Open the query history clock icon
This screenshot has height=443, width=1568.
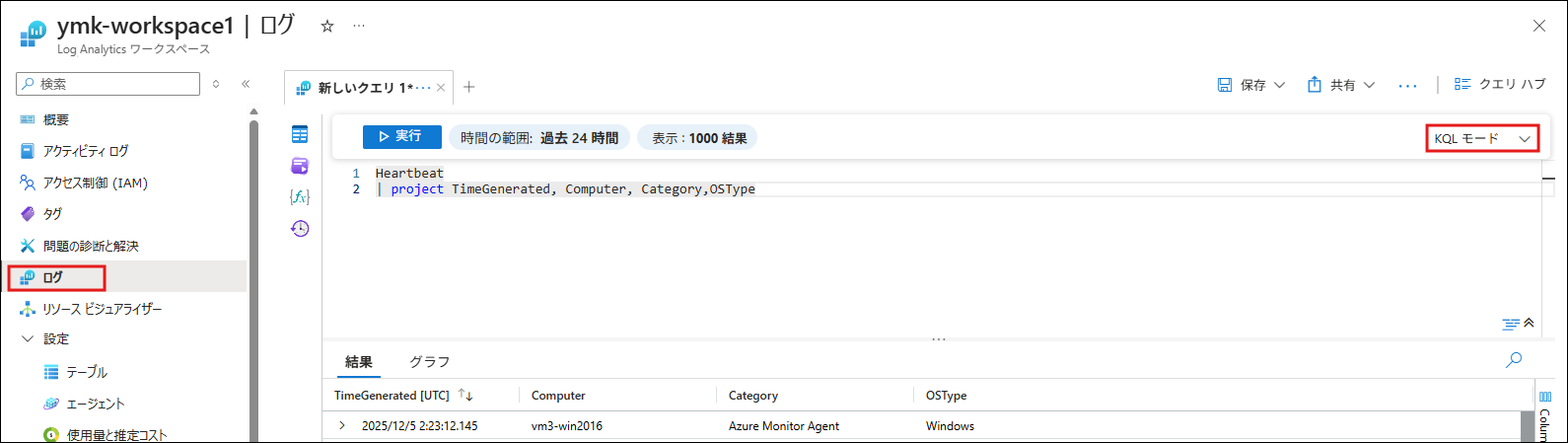[x=300, y=229]
